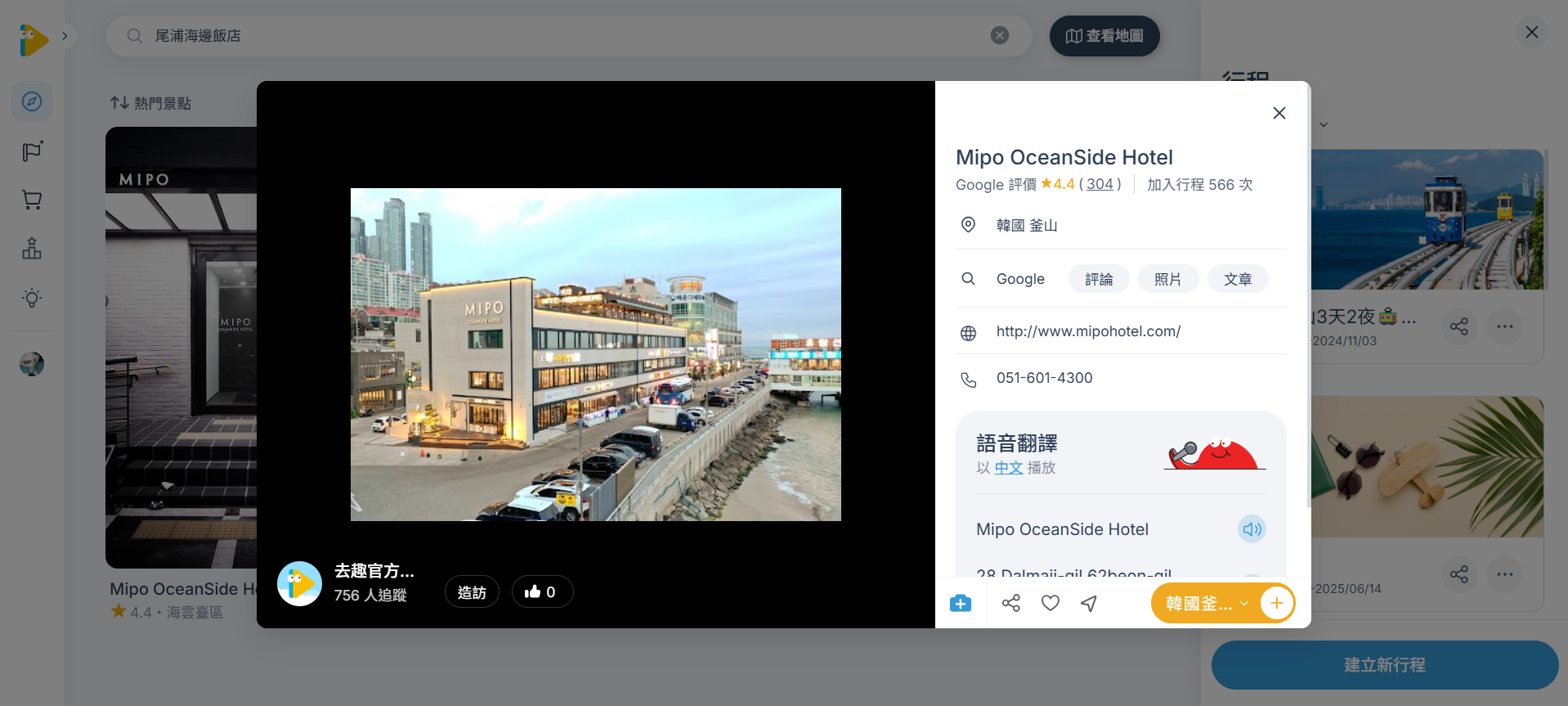Screen dimensions: 1568x706
Task: Click the search magnifier icon
Action: [135, 36]
